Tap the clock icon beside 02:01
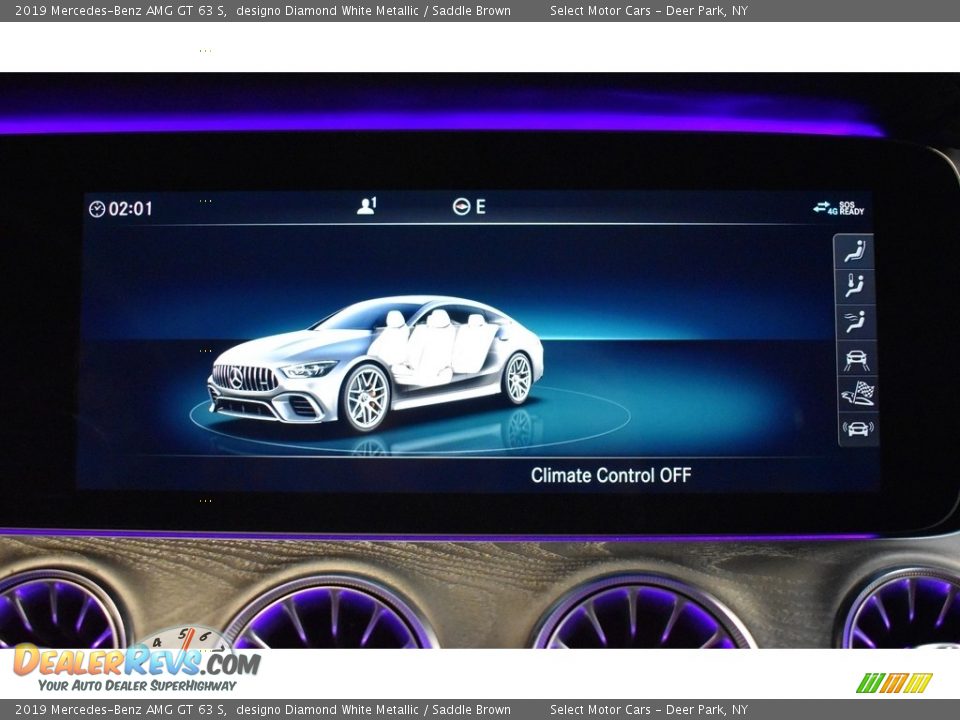The width and height of the screenshot is (960, 720). click(97, 209)
